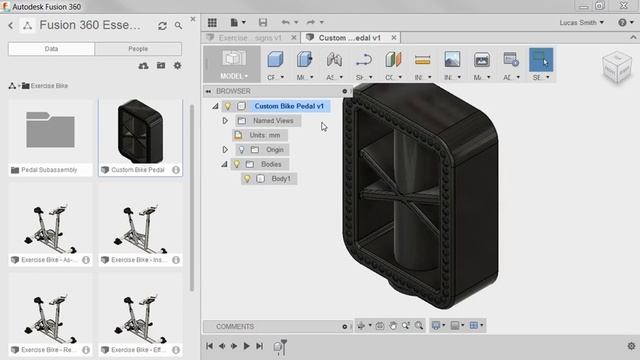Open data panel settings gear
Viewport: 640px width, 360px height.
point(178,65)
